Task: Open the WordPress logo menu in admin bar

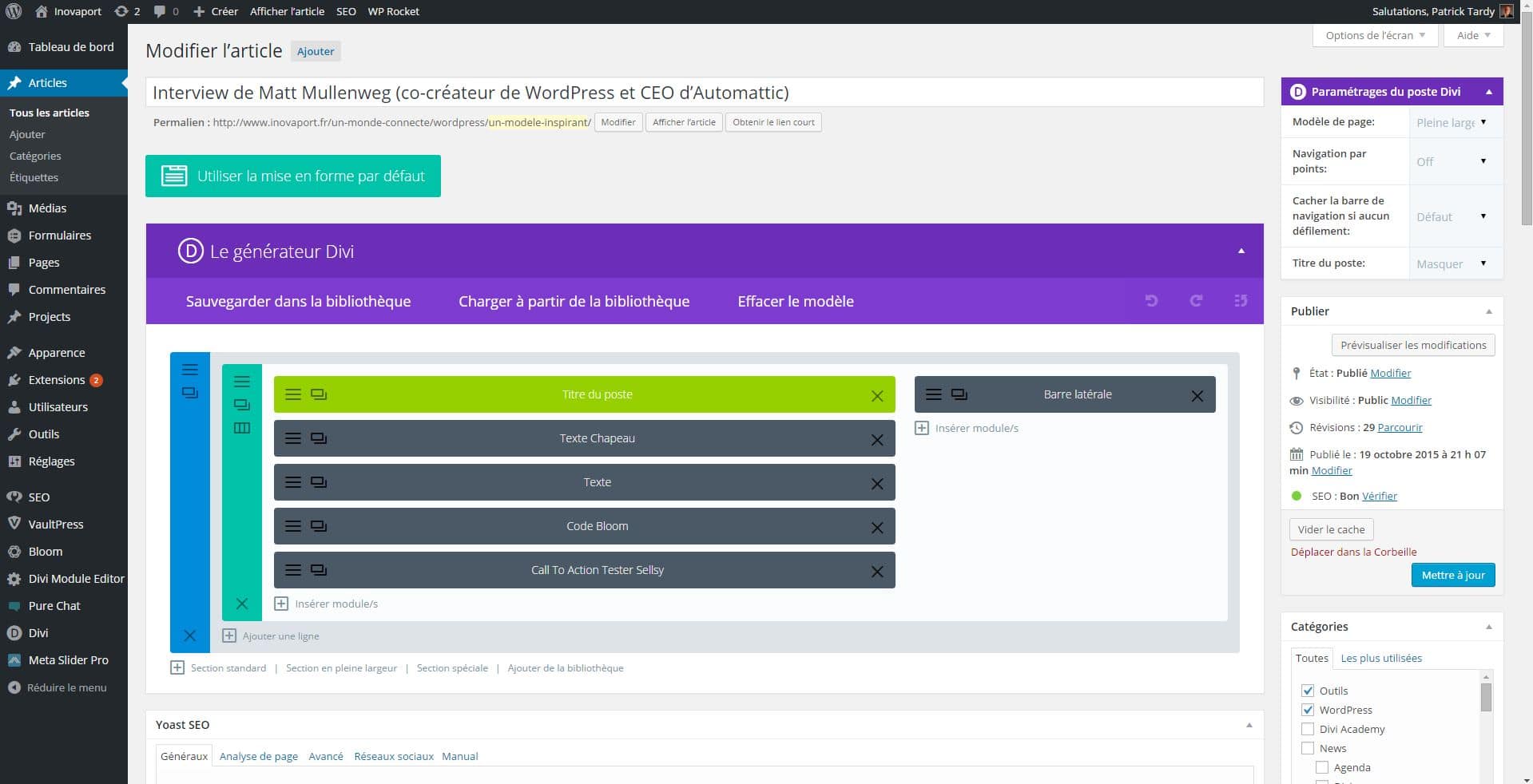Action: [x=14, y=11]
